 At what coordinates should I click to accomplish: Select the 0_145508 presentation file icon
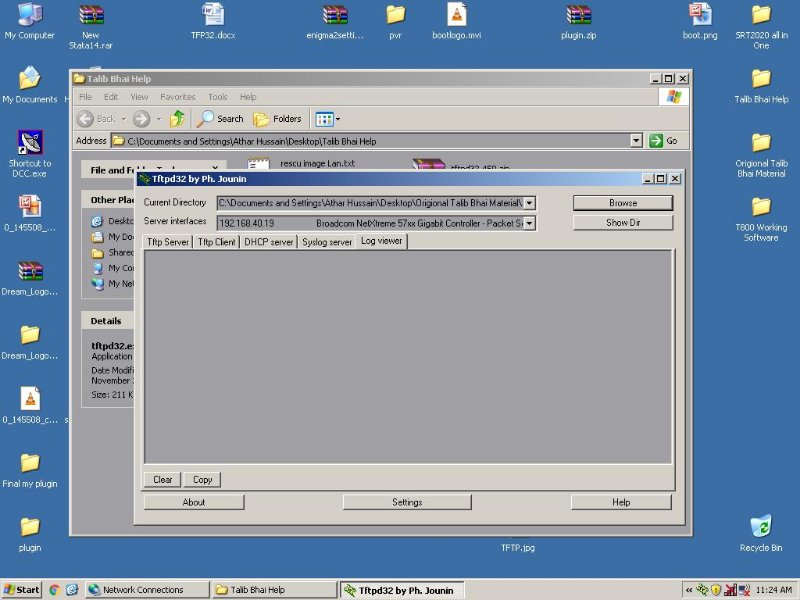[x=30, y=213]
